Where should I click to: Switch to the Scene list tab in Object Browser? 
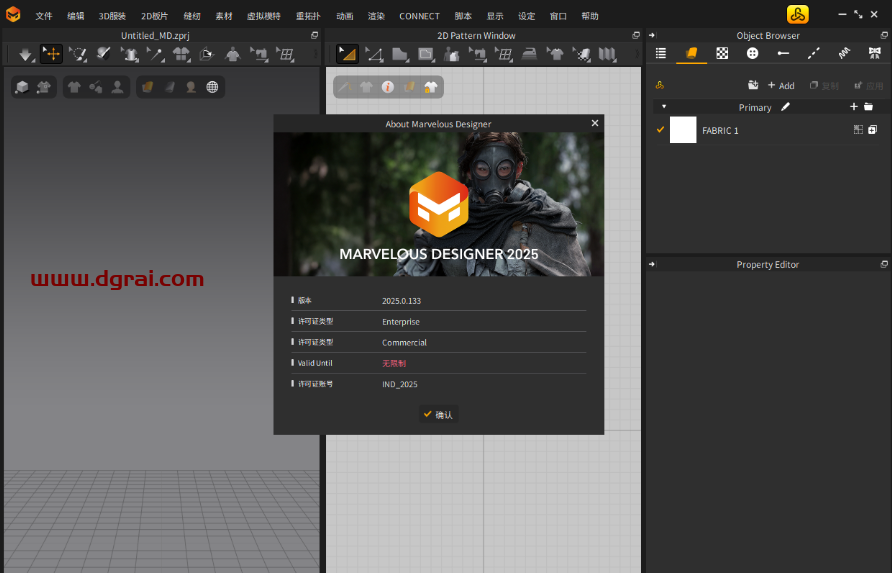click(x=660, y=53)
